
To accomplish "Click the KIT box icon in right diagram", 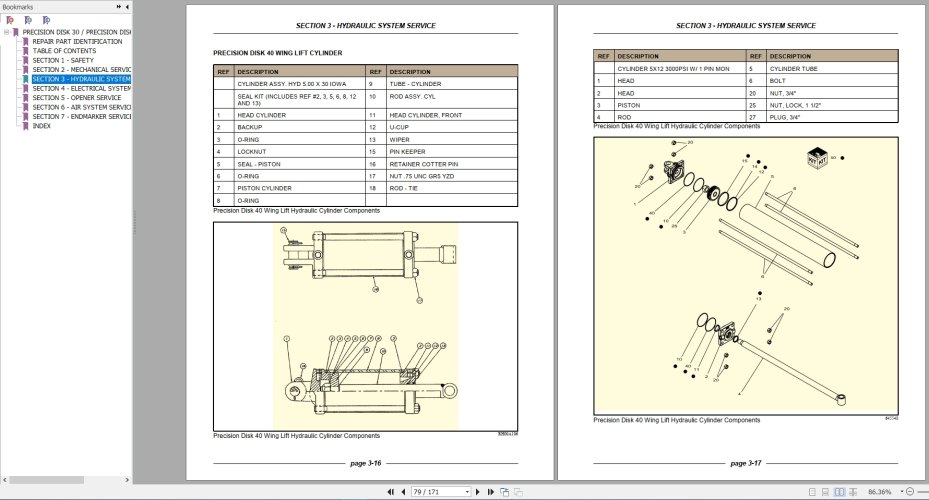I will [x=817, y=158].
